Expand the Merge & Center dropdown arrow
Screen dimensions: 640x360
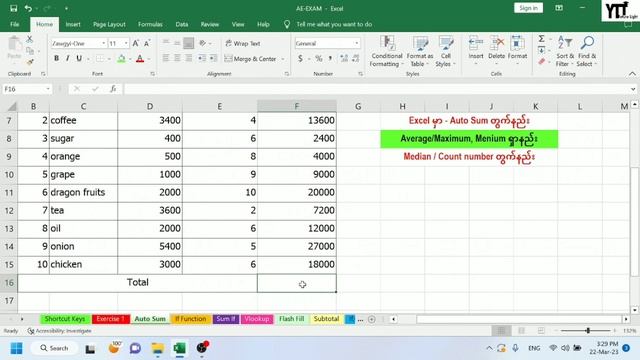click(x=283, y=59)
